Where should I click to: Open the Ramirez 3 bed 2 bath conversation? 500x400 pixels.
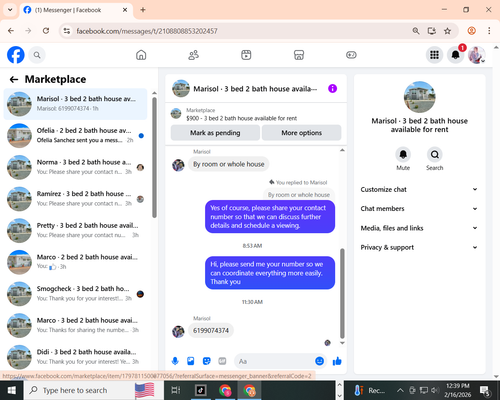(75, 199)
